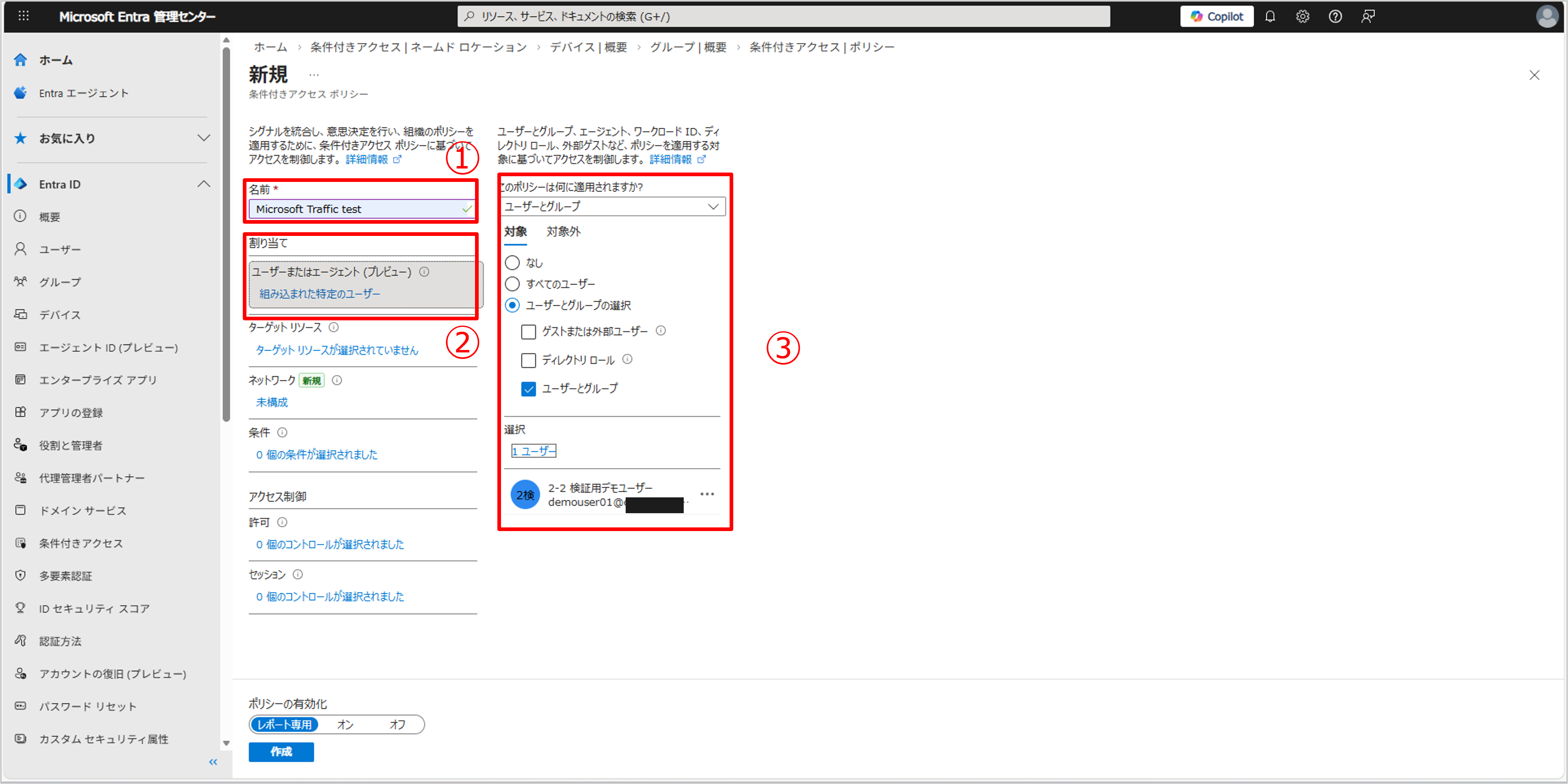
Task: Click the notifications bell icon
Action: (x=1270, y=16)
